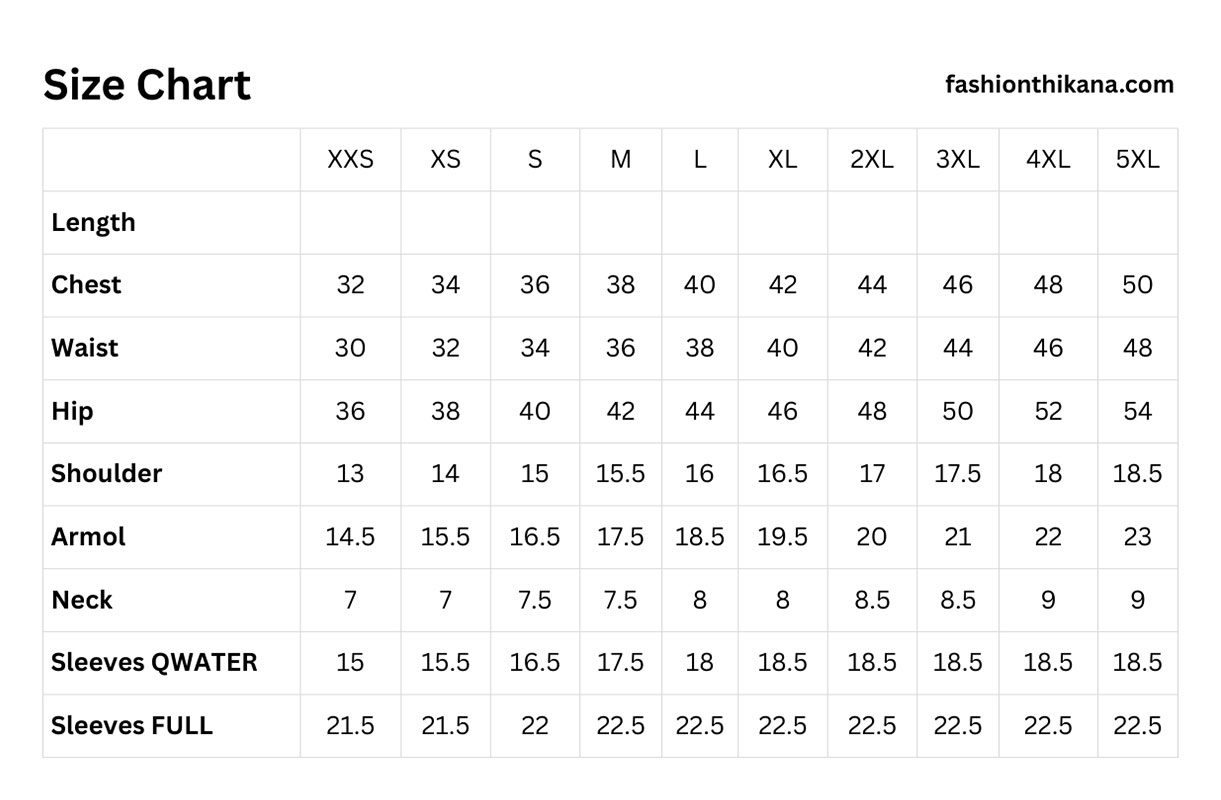Click the Length row label
1221x800 pixels.
coord(93,222)
